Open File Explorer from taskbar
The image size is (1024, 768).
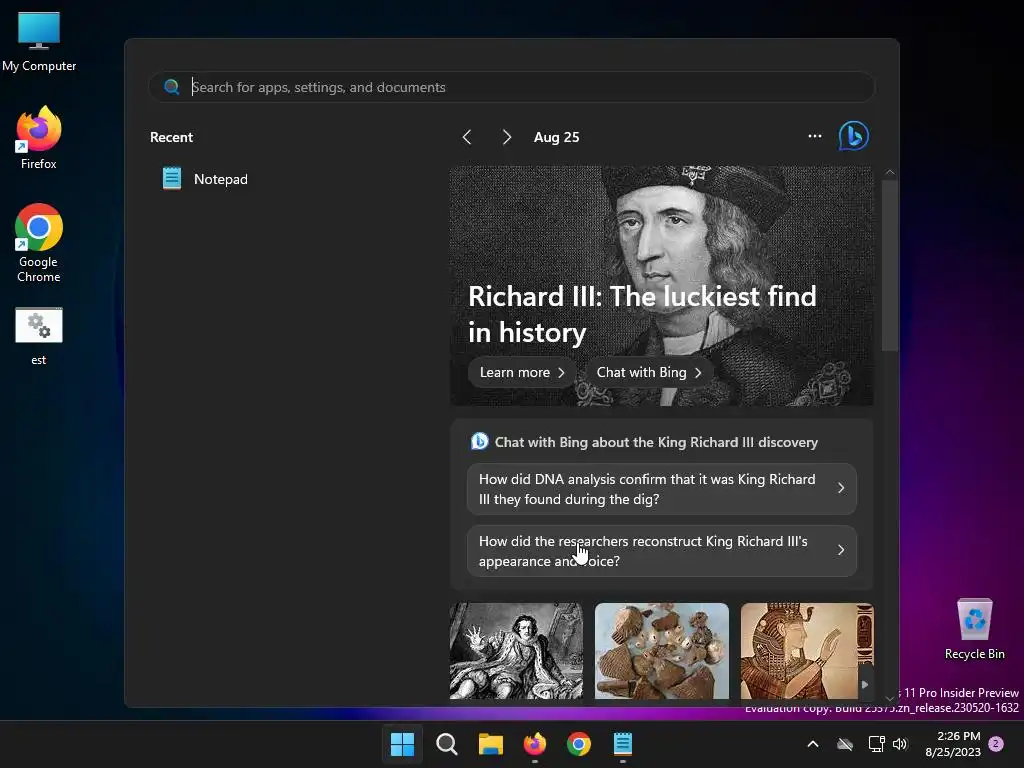[x=490, y=744]
